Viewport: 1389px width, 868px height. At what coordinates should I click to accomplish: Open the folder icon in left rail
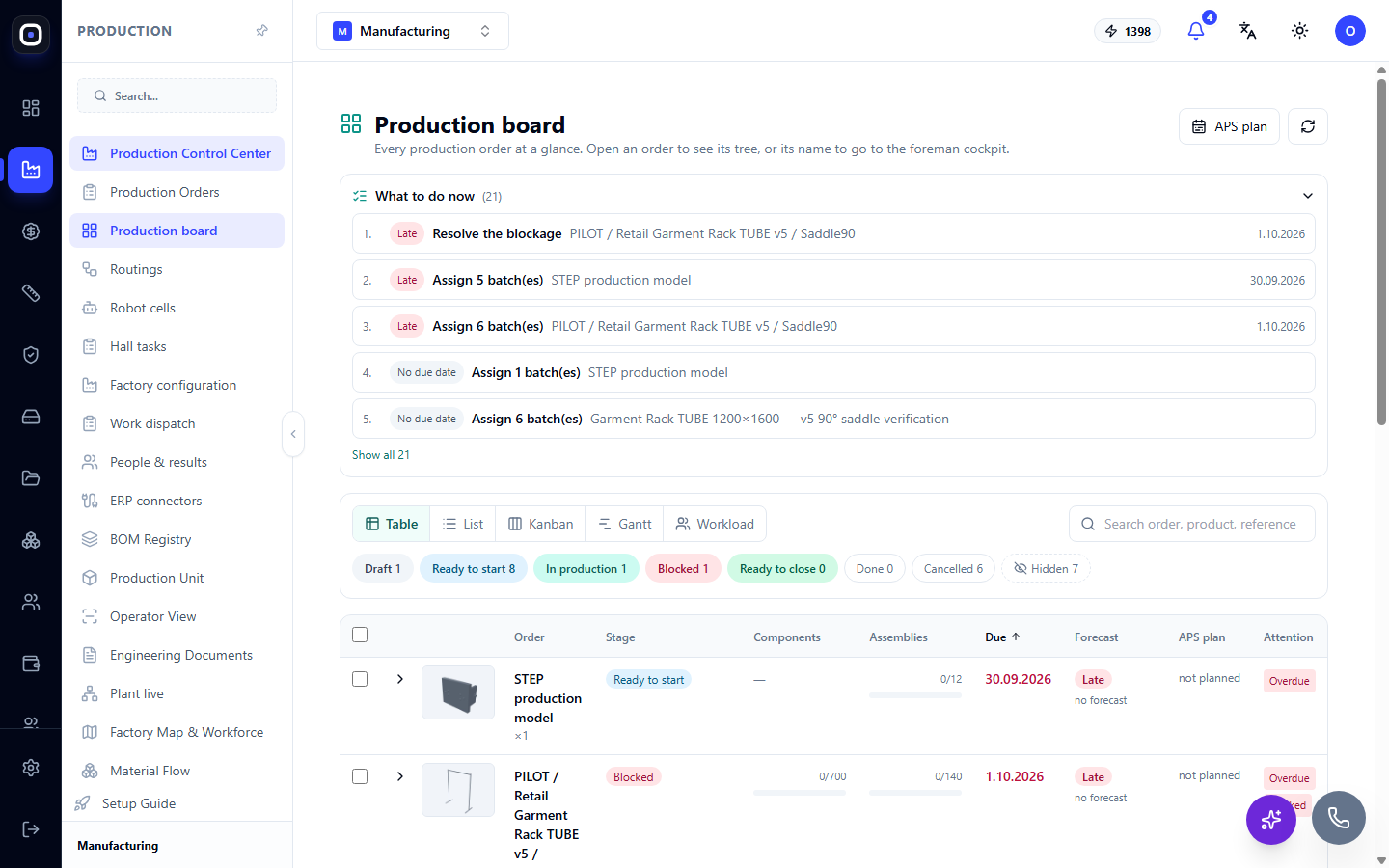click(x=31, y=478)
